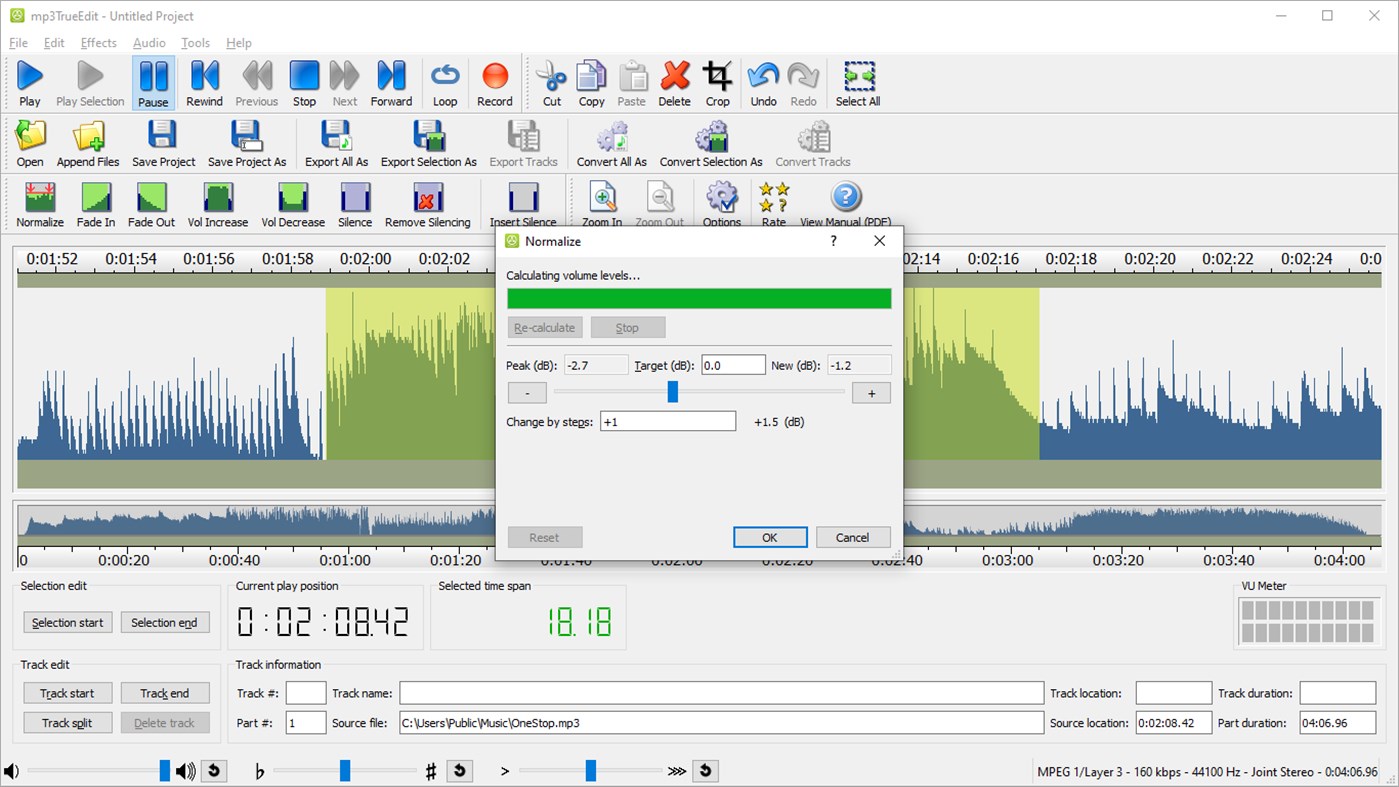Click the Rate icon
The height and width of the screenshot is (787, 1399).
(773, 203)
